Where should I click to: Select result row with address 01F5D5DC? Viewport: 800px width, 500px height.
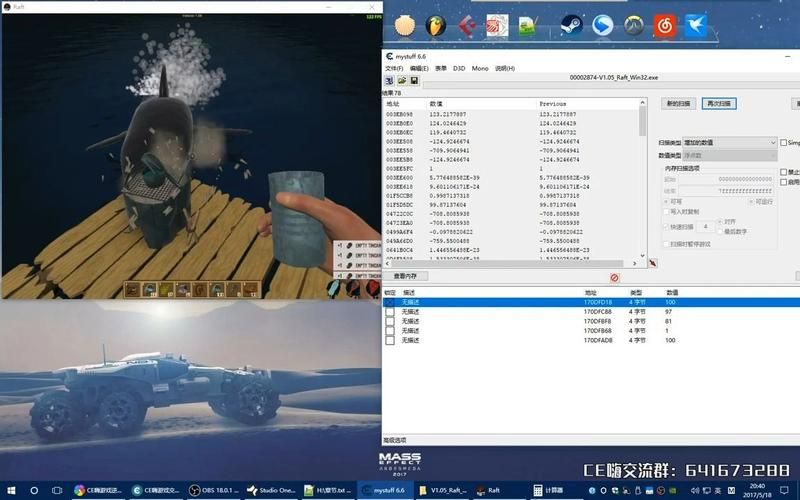pyautogui.click(x=511, y=205)
